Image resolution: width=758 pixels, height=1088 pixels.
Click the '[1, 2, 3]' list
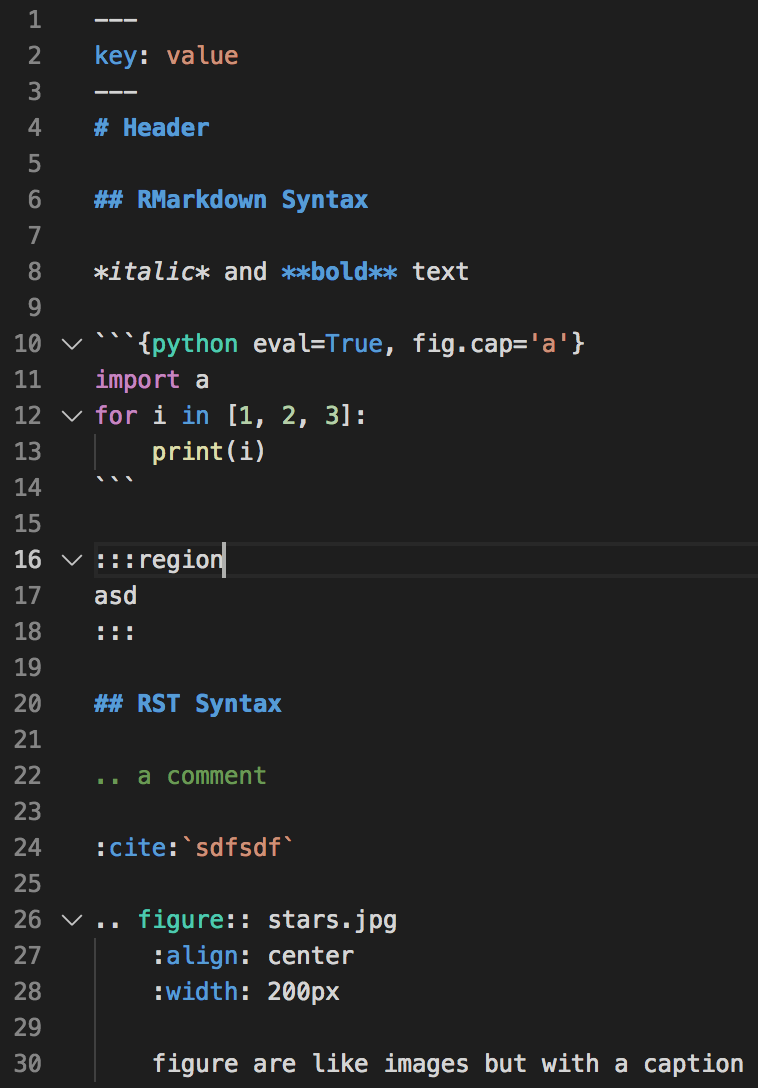pos(289,416)
